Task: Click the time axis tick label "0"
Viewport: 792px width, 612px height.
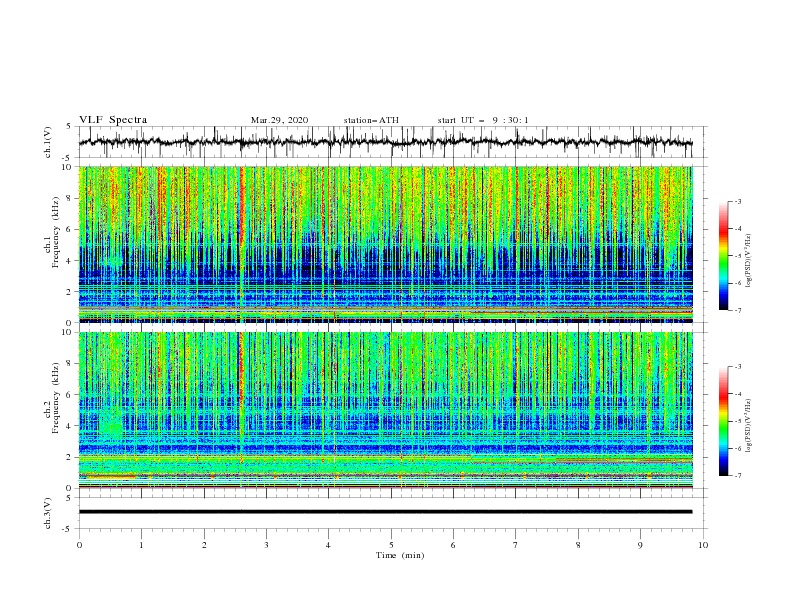Action: [x=79, y=545]
